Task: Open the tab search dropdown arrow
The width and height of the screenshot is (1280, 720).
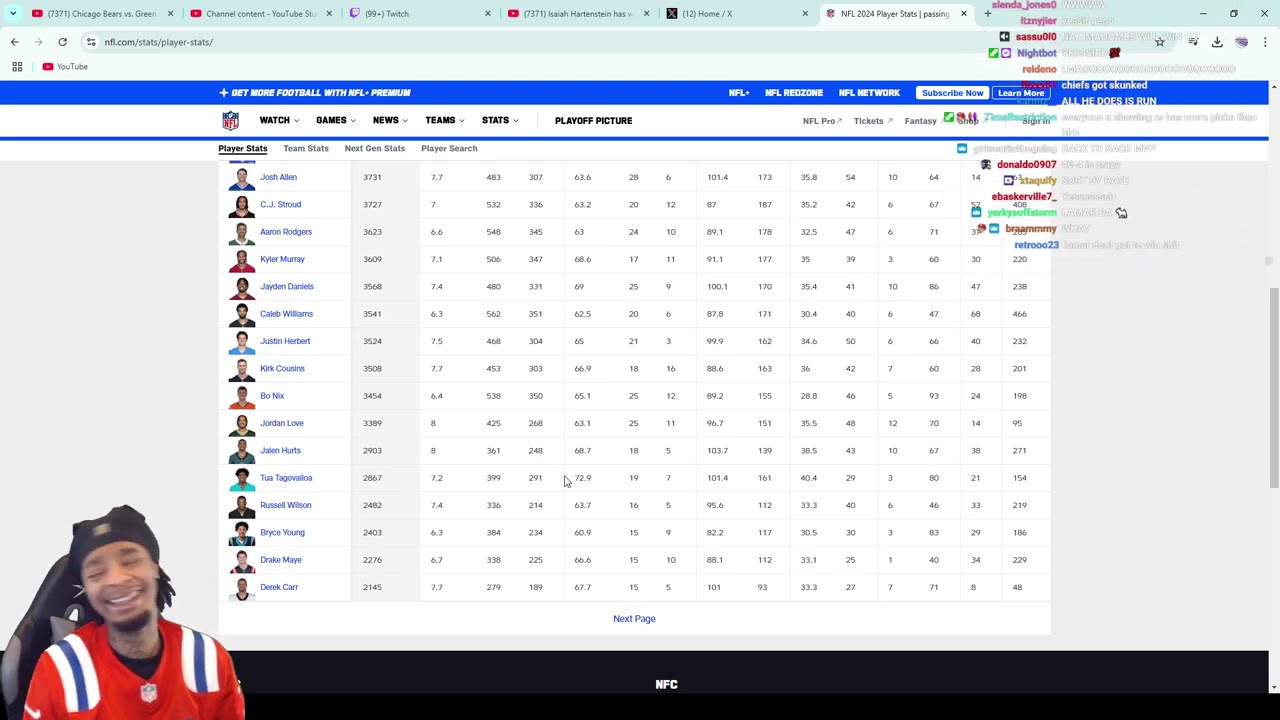Action: [x=13, y=14]
